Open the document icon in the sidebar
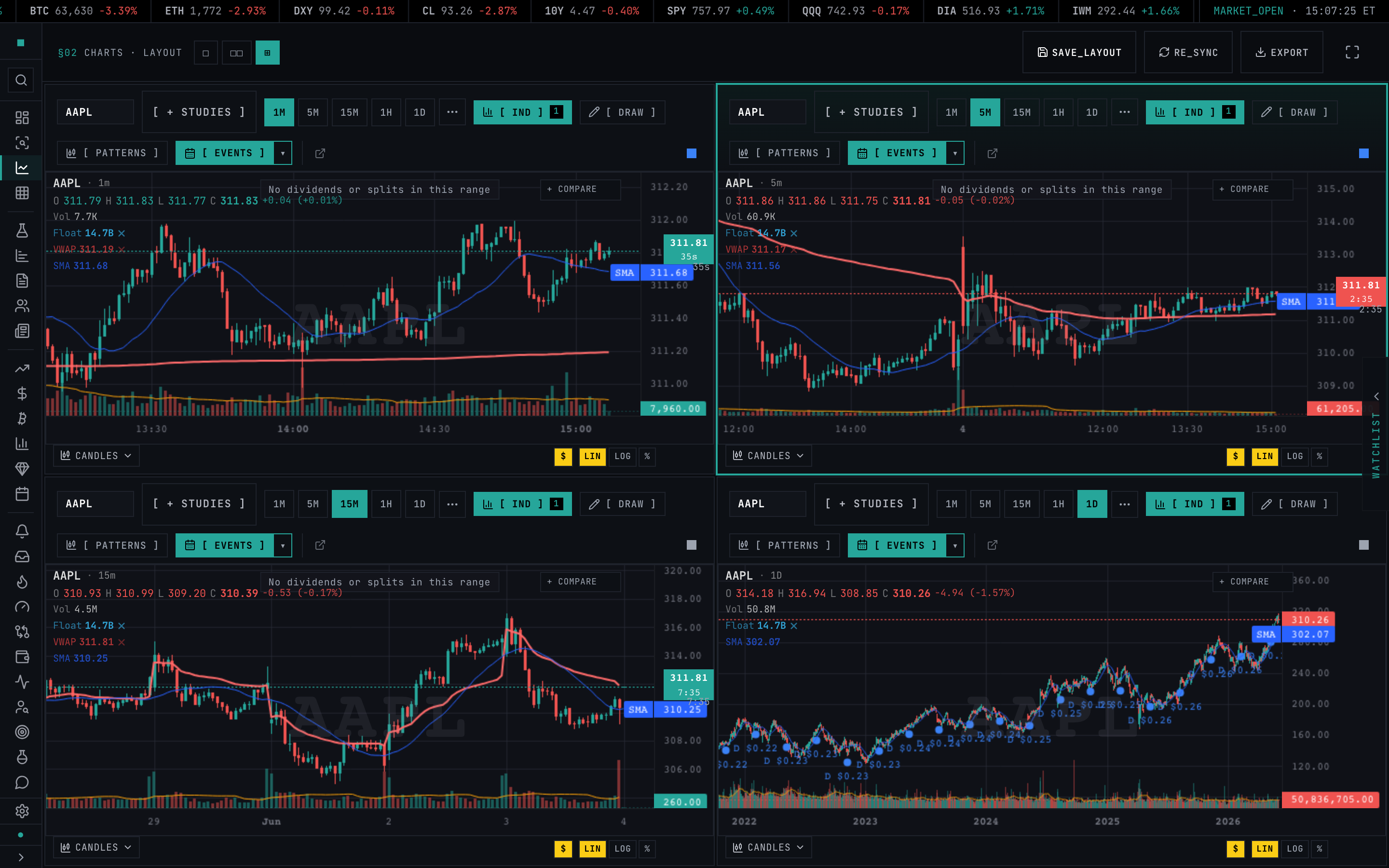1389x868 pixels. 22,281
